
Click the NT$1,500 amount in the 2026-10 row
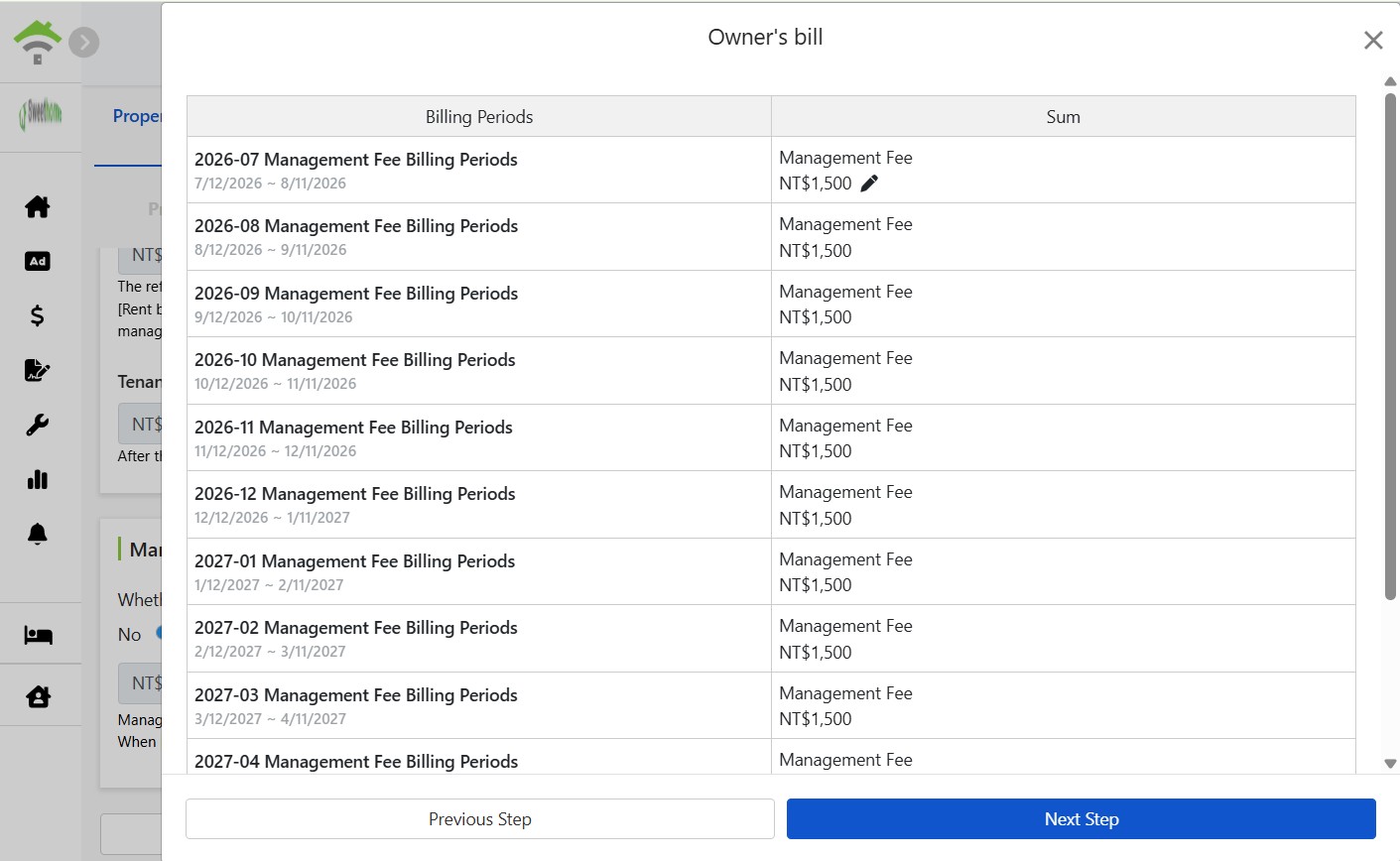[x=816, y=385]
